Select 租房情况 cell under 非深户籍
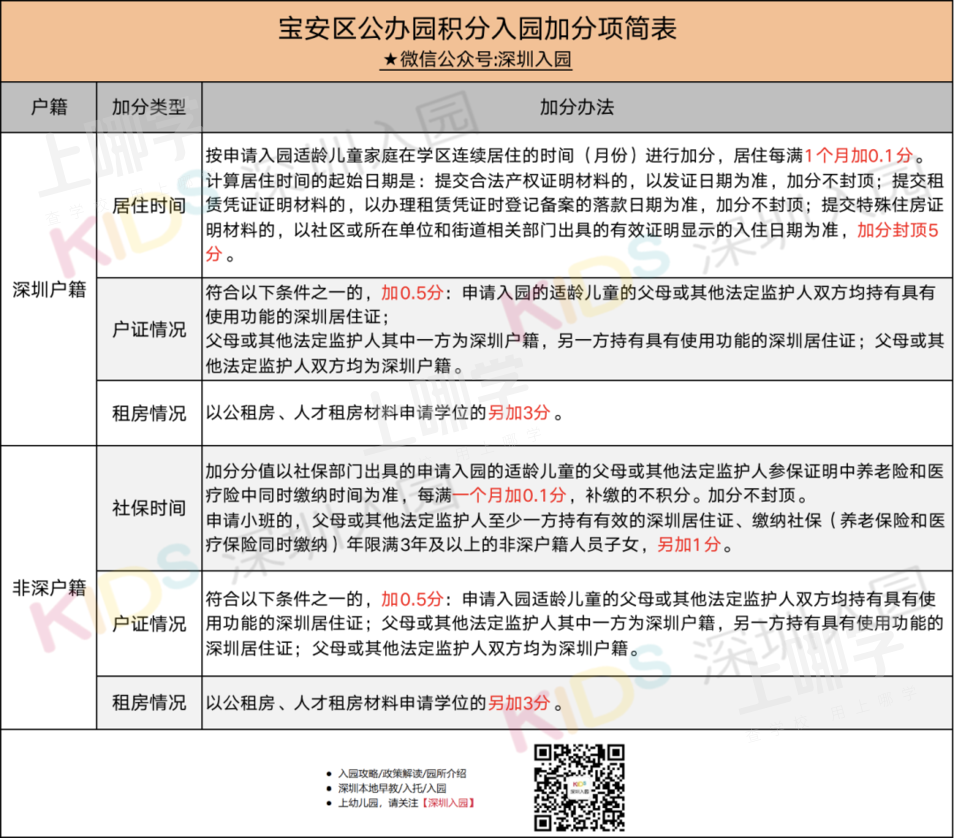Viewport: 954px width, 838px height. pos(149,703)
